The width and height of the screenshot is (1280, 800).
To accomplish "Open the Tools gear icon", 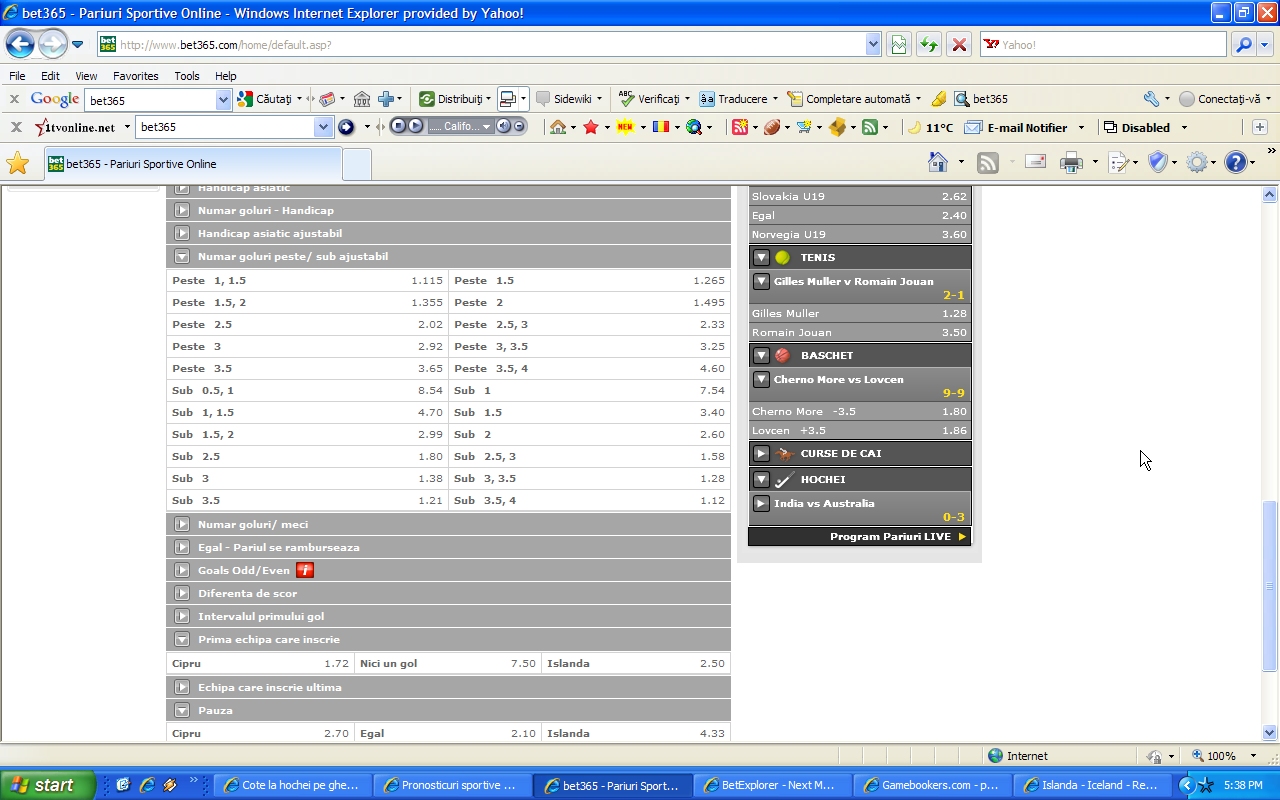I will click(1196, 162).
